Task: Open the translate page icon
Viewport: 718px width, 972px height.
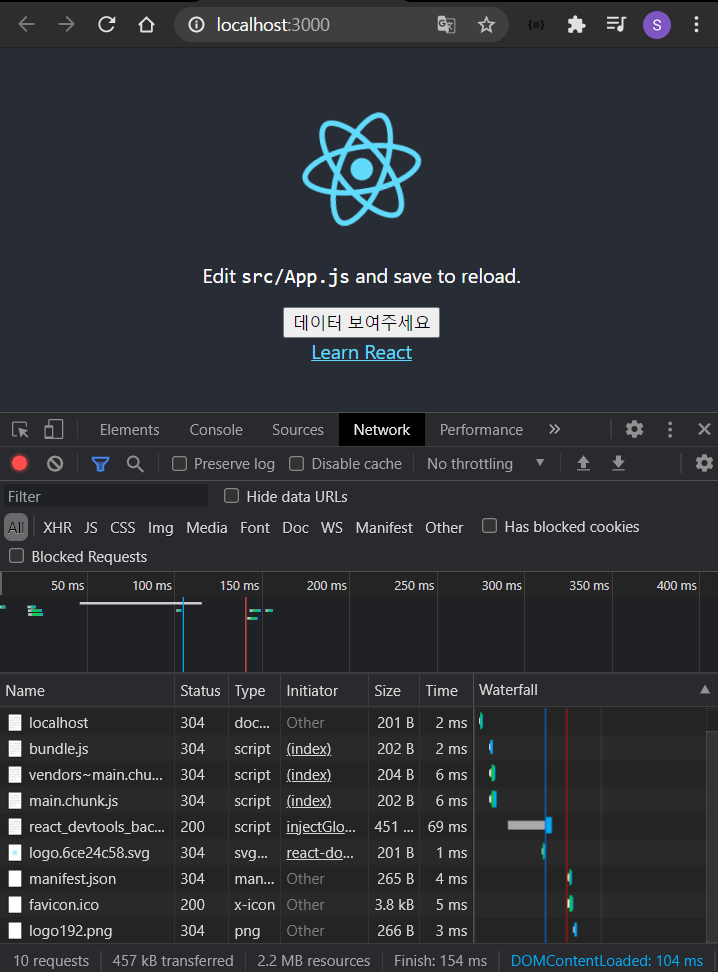Action: click(x=446, y=25)
